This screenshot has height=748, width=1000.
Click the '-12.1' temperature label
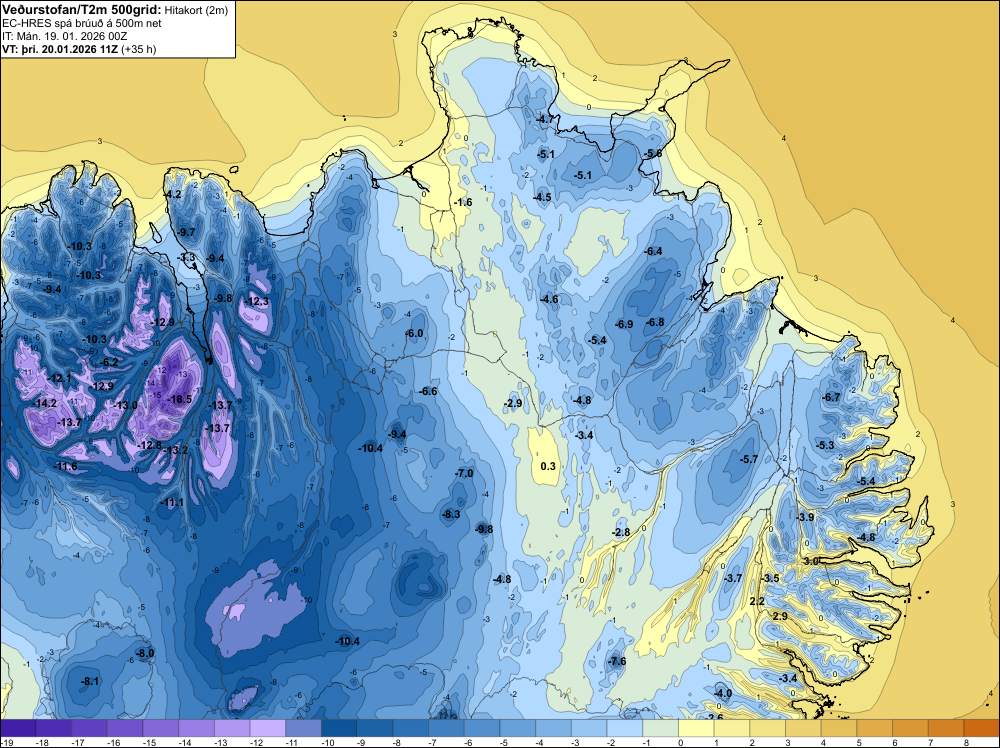(x=60, y=378)
